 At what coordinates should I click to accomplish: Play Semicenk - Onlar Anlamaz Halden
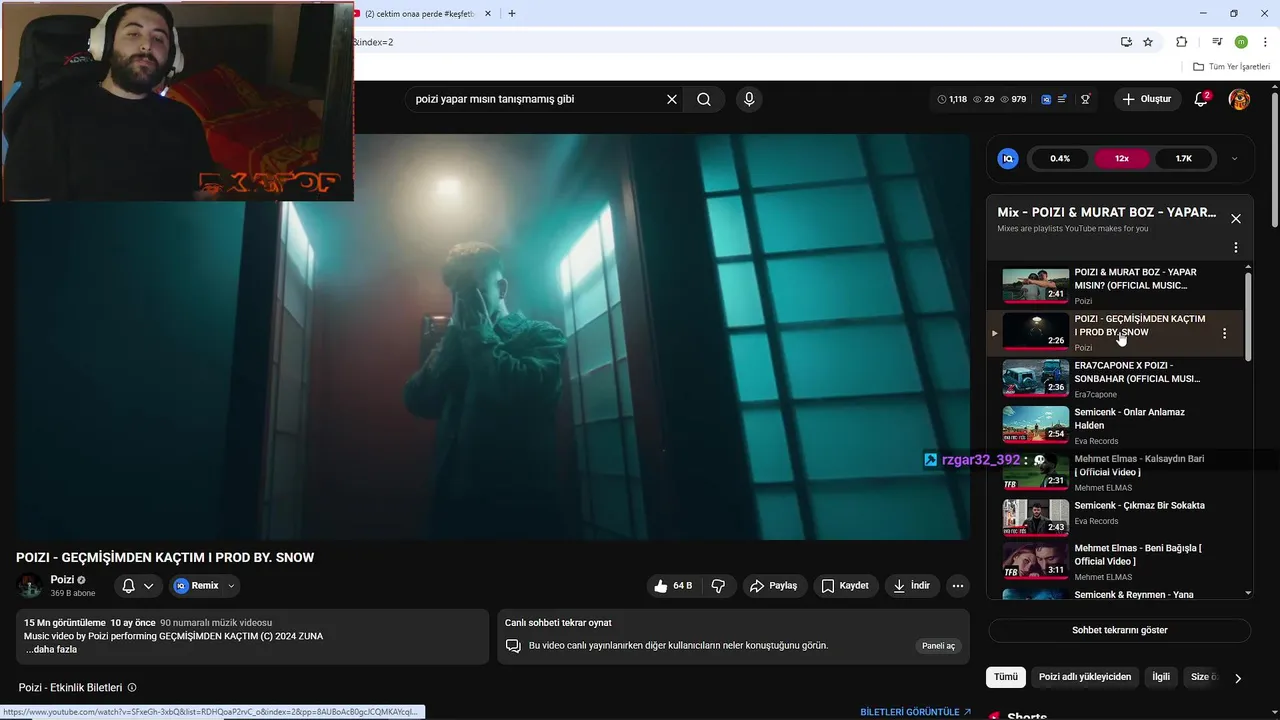(1036, 425)
